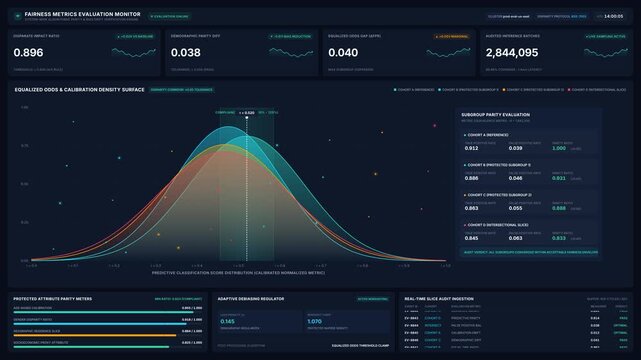Image resolution: width=641 pixels, height=360 pixels.
Task: Click Cohort A true positive rate 0.912
Action: pyautogui.click(x=471, y=148)
